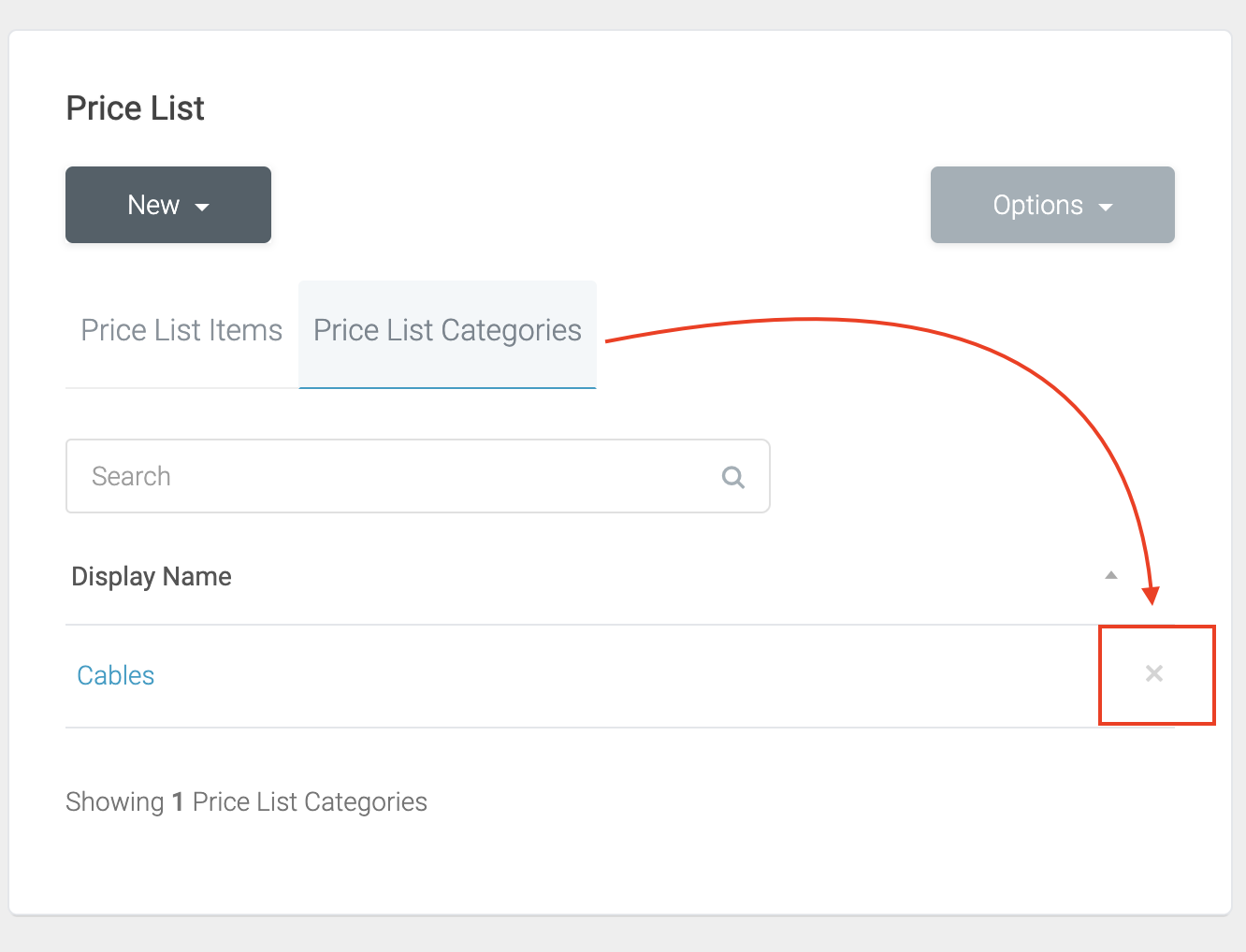Click the magnifying glass search icon
Viewport: 1246px width, 952px height.
pos(733,477)
